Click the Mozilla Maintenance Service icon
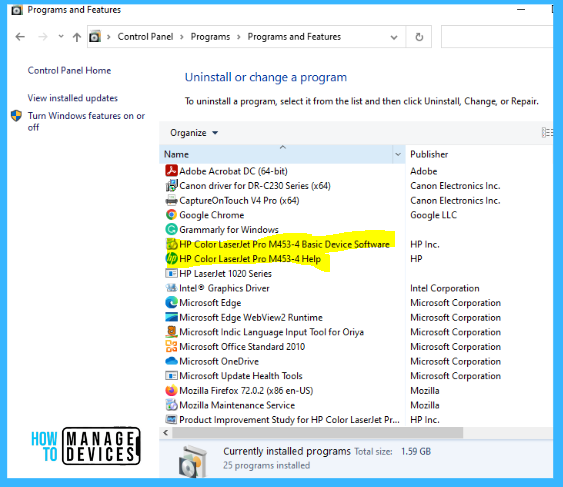 171,405
